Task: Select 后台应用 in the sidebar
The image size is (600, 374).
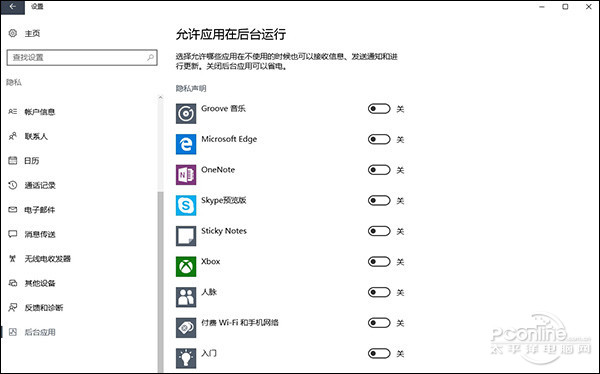Action: [x=40, y=332]
